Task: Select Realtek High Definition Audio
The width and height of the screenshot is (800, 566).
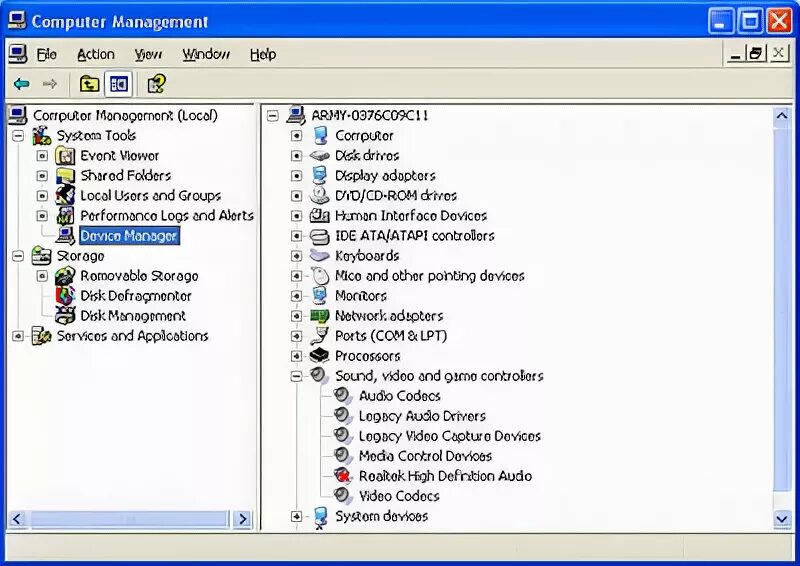Action: point(445,476)
